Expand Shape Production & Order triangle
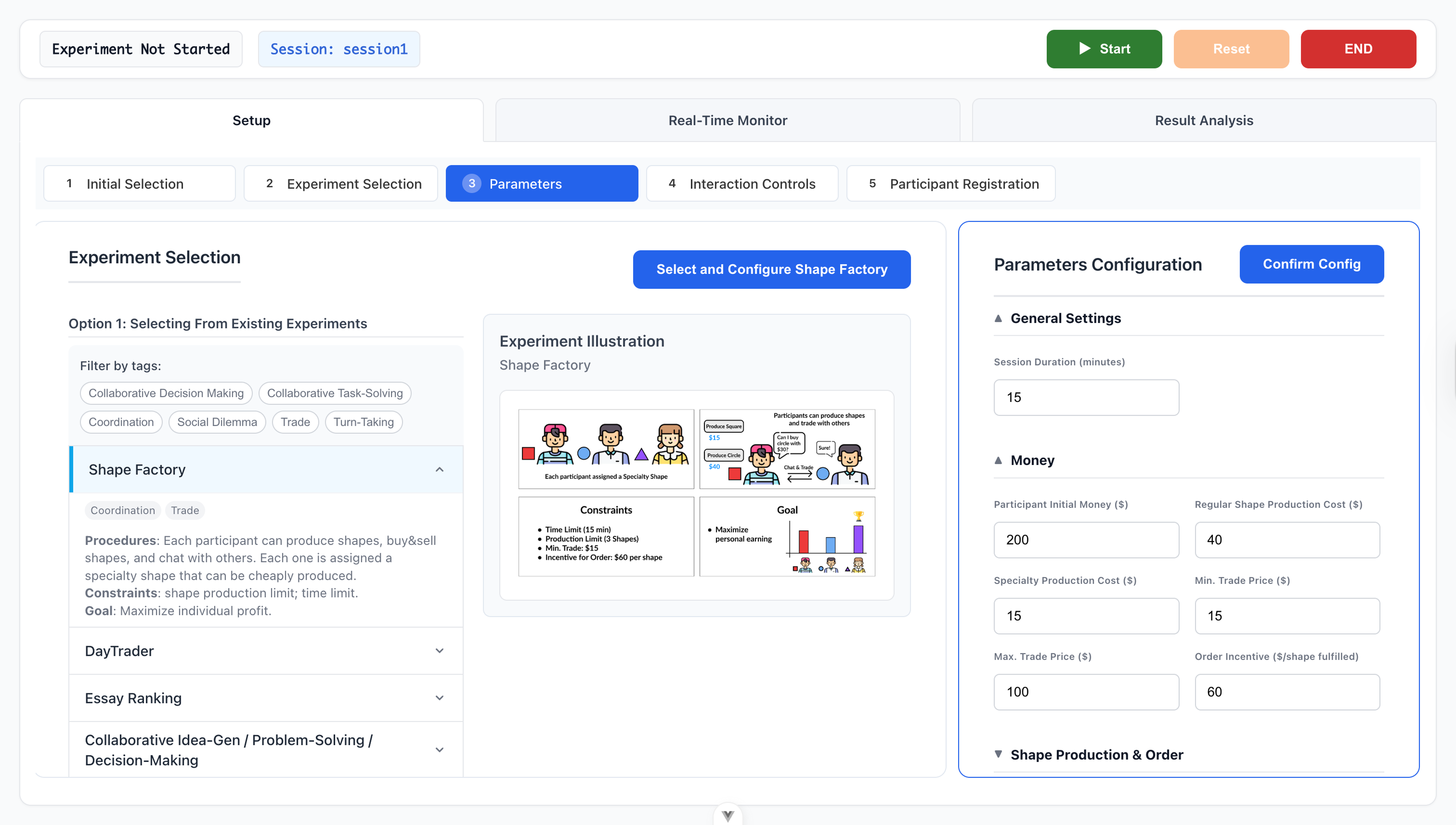 pos(998,754)
